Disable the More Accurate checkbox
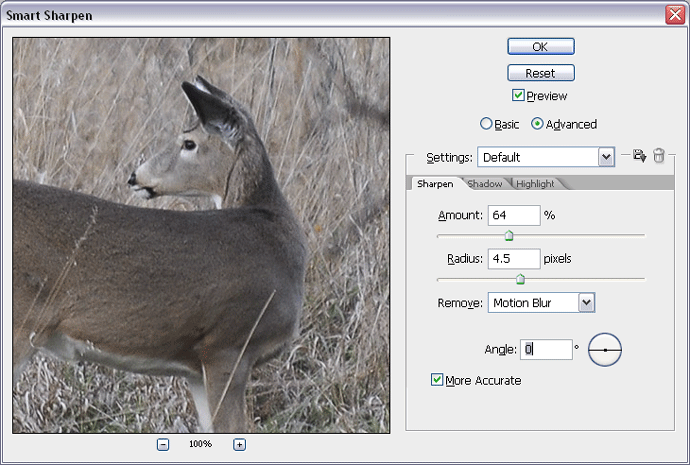Image resolution: width=690 pixels, height=465 pixels. [437, 380]
